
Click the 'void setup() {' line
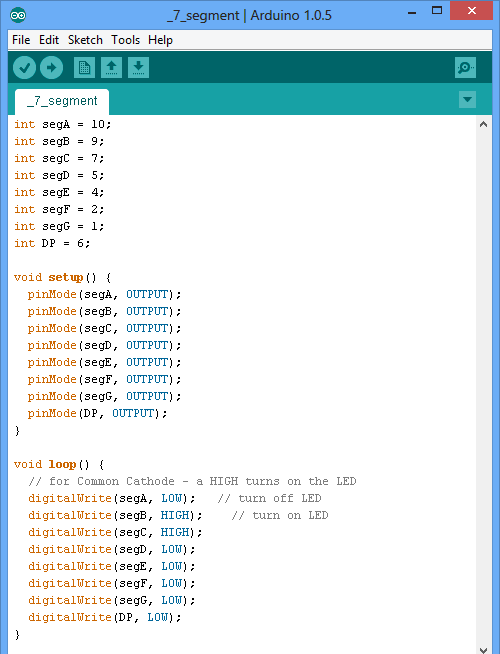click(63, 277)
